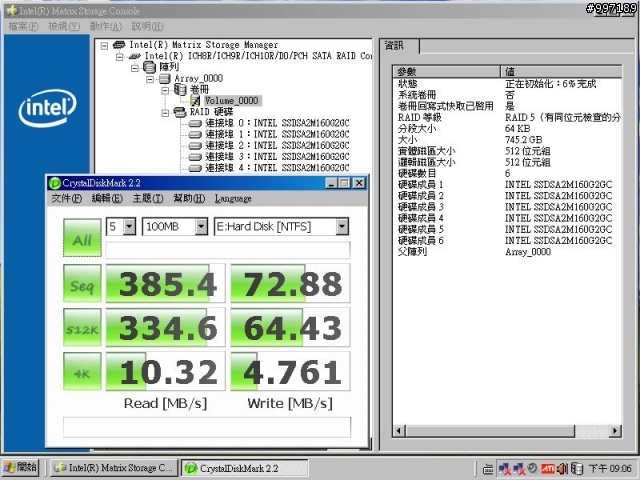Open the 幫助(H) menu in CrystalDiskMark

189,199
